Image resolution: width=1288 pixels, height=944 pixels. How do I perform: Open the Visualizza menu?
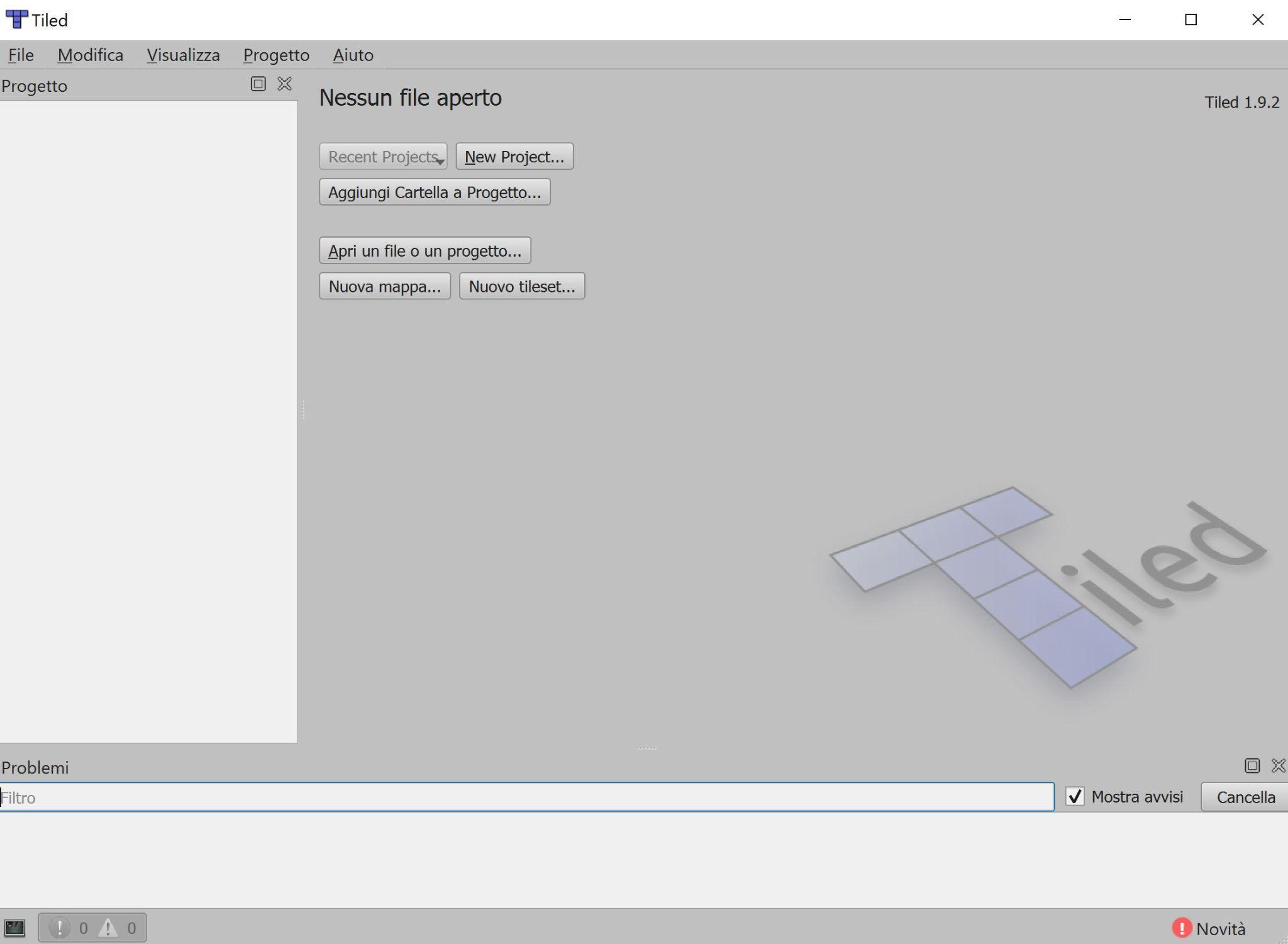(184, 55)
